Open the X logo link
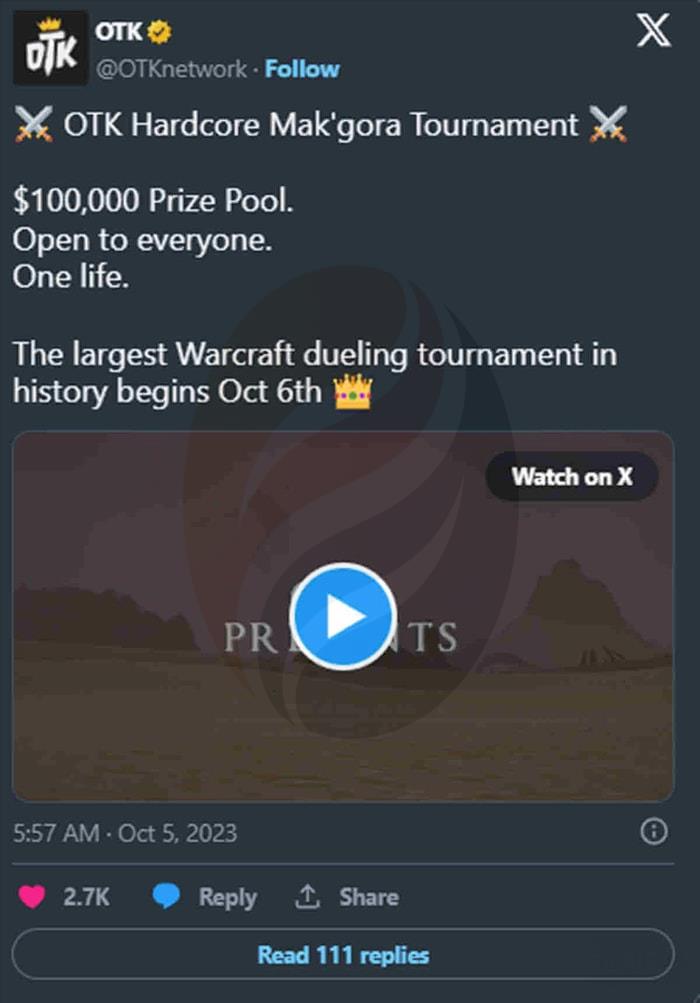Image resolution: width=700 pixels, height=1003 pixels. (x=653, y=30)
